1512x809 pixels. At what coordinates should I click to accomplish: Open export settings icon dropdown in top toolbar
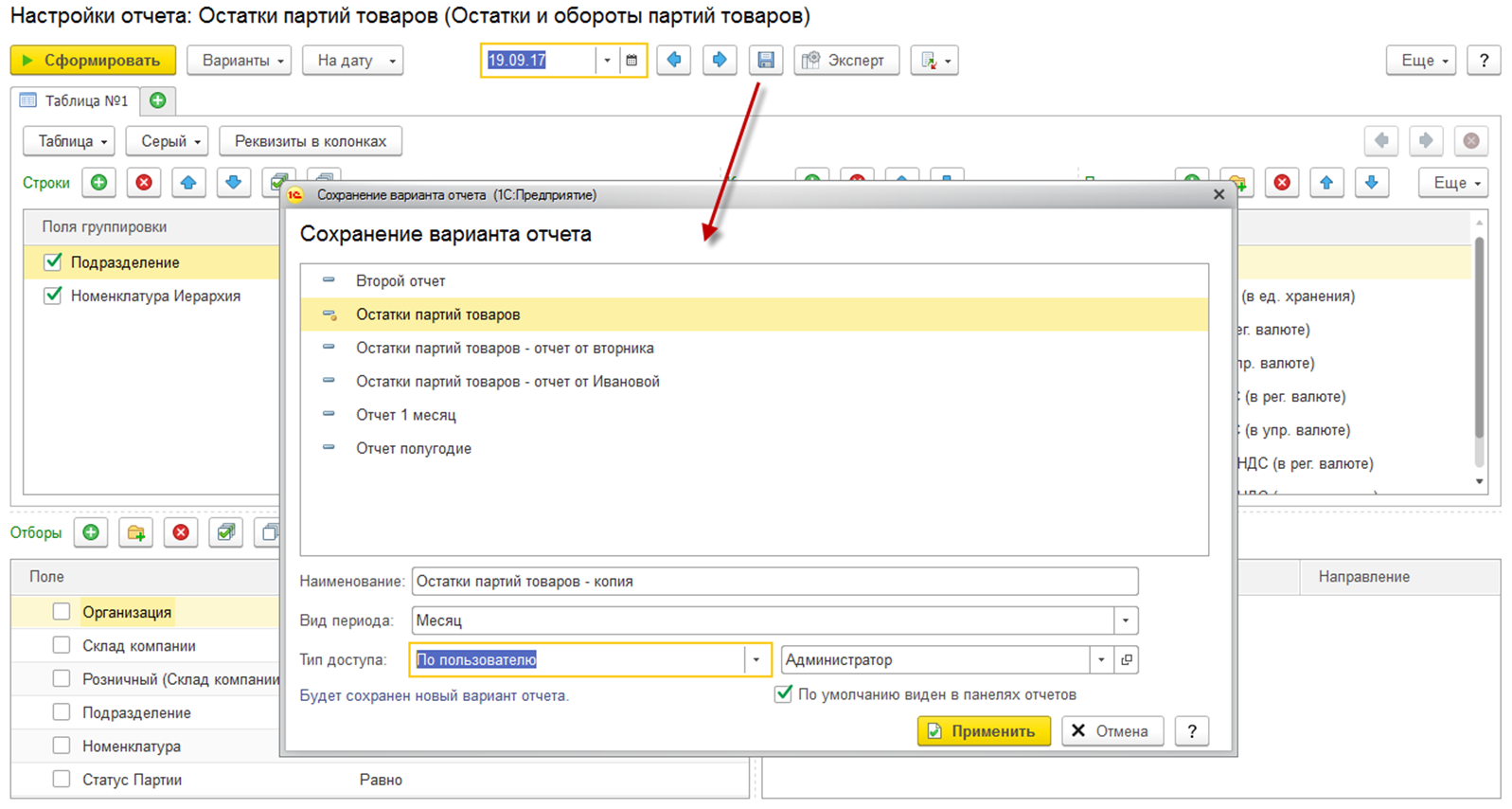pos(934,61)
